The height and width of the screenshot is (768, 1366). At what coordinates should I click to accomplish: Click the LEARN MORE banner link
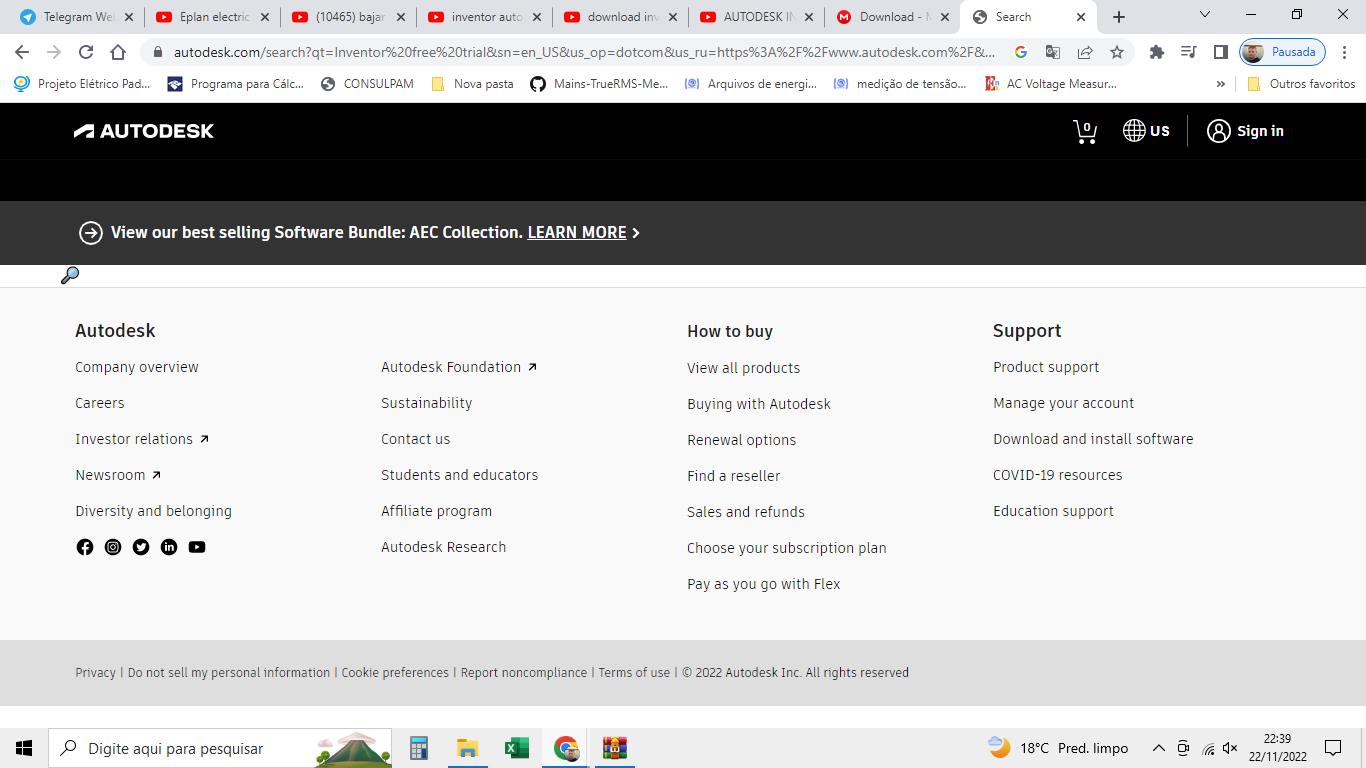[x=577, y=232]
